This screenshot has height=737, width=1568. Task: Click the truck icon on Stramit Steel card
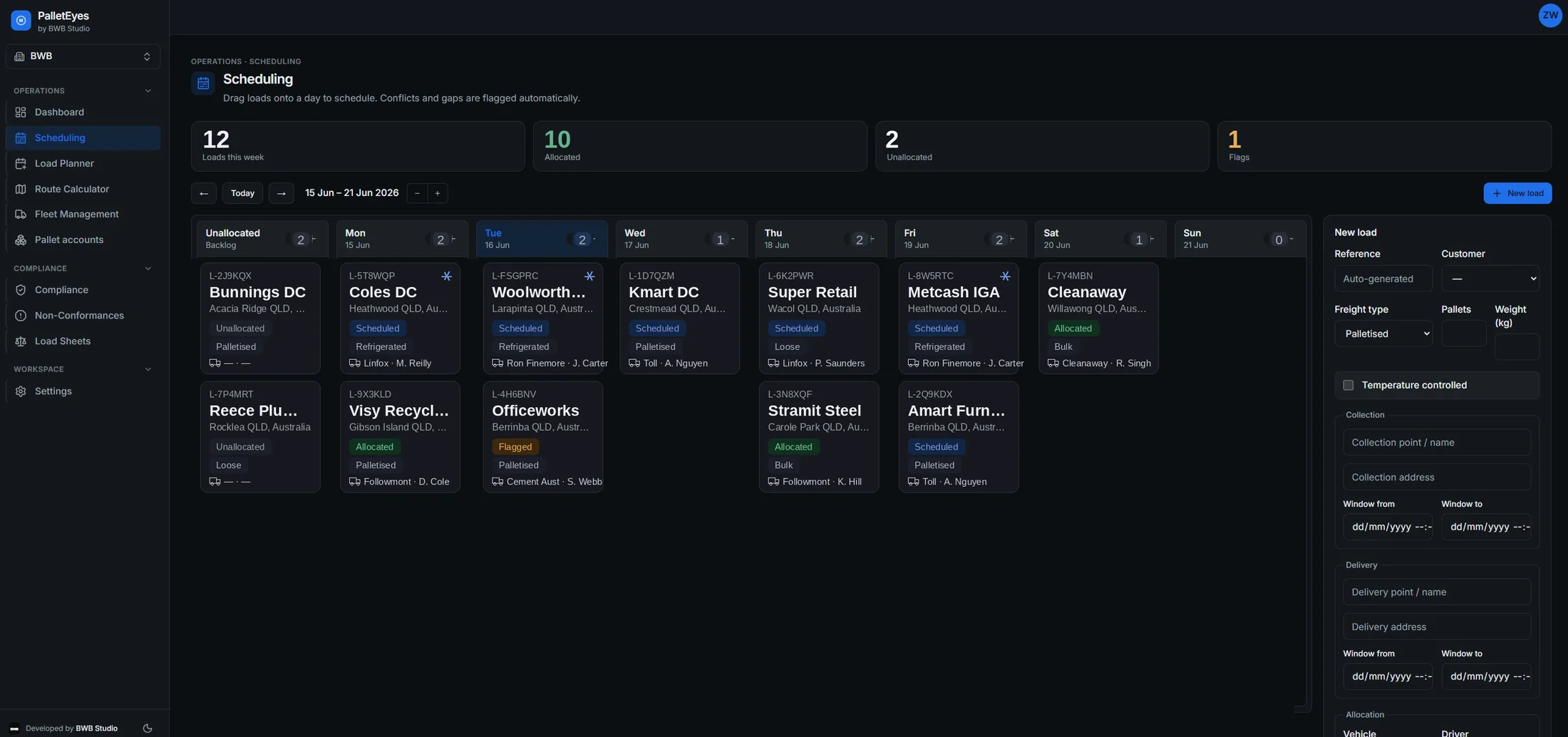[x=773, y=482]
